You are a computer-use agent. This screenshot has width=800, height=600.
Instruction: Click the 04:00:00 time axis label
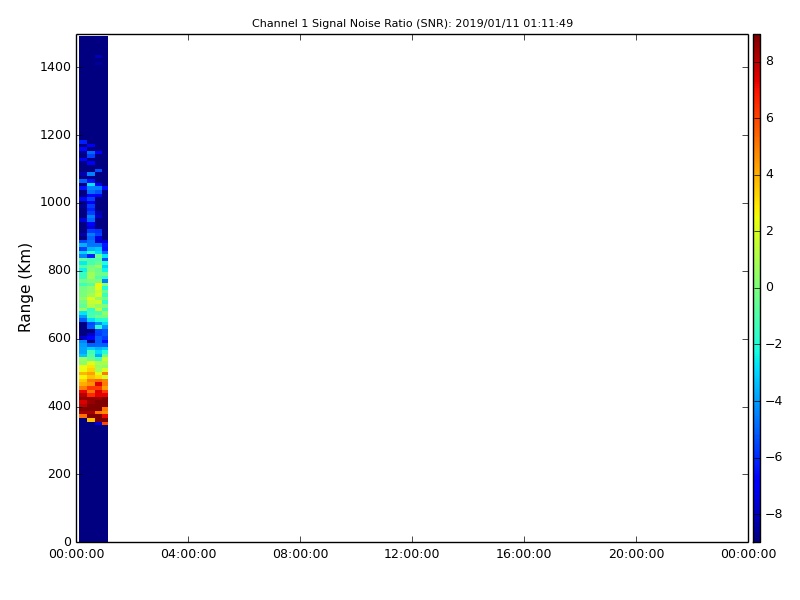(x=188, y=554)
